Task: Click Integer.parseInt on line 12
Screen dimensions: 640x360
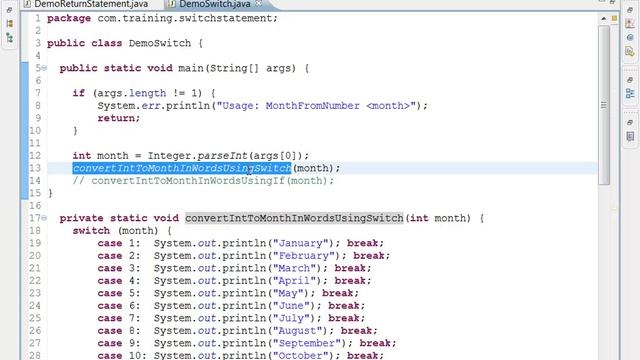Action: [198, 156]
